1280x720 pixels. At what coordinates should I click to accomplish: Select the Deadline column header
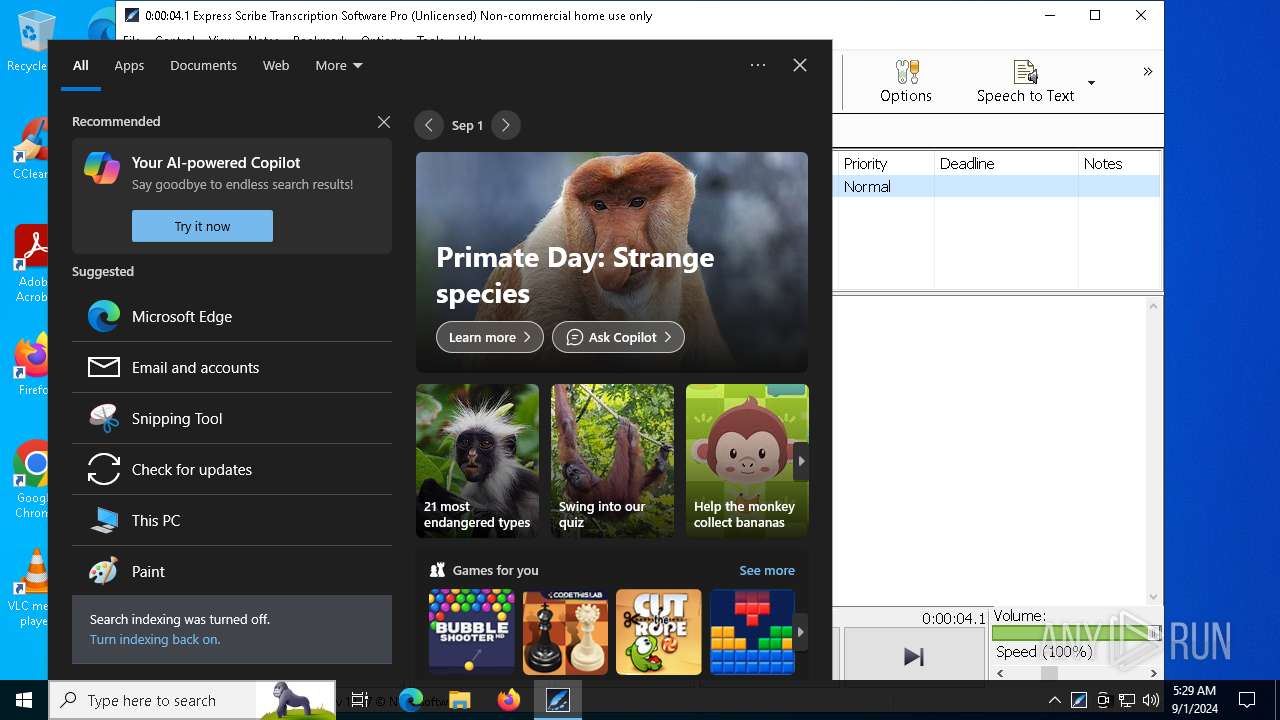1006,163
